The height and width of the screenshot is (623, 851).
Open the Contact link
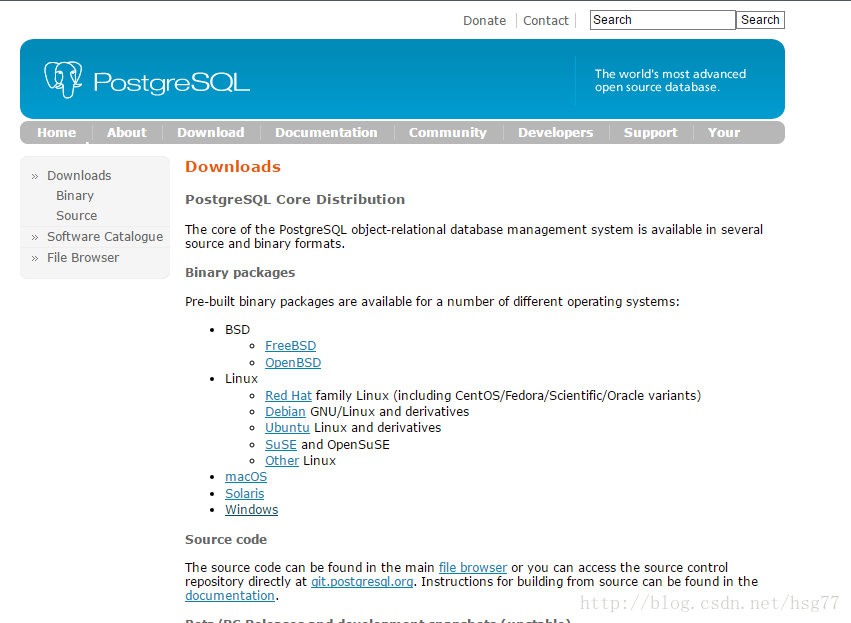[545, 21]
